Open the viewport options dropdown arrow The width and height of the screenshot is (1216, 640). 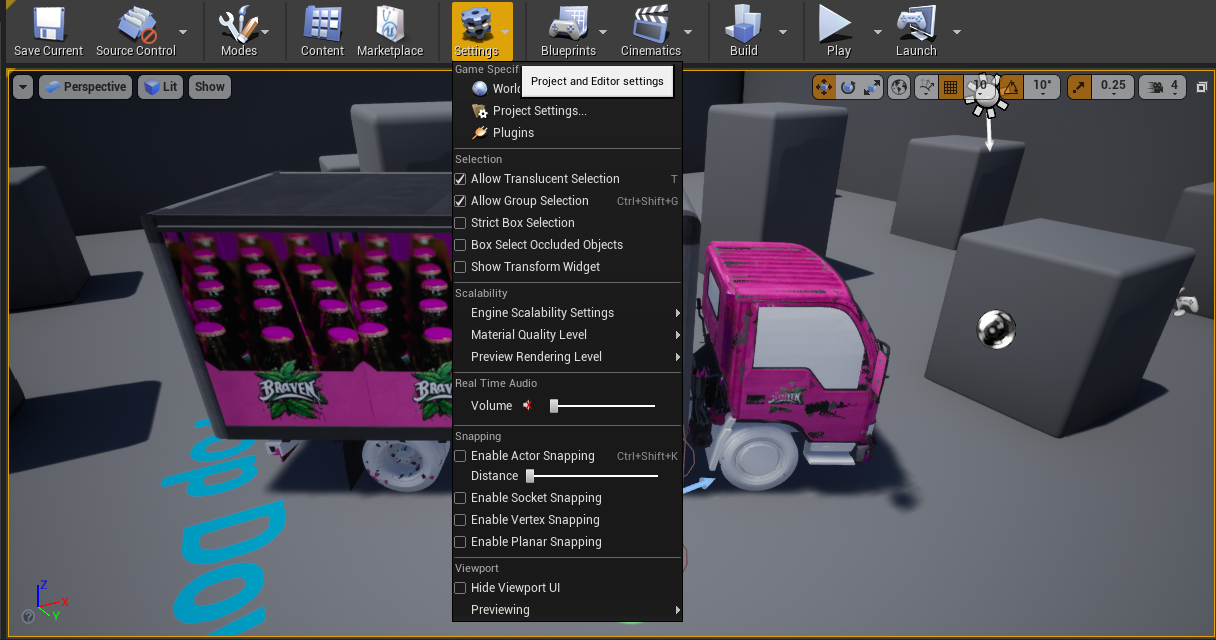(x=23, y=87)
